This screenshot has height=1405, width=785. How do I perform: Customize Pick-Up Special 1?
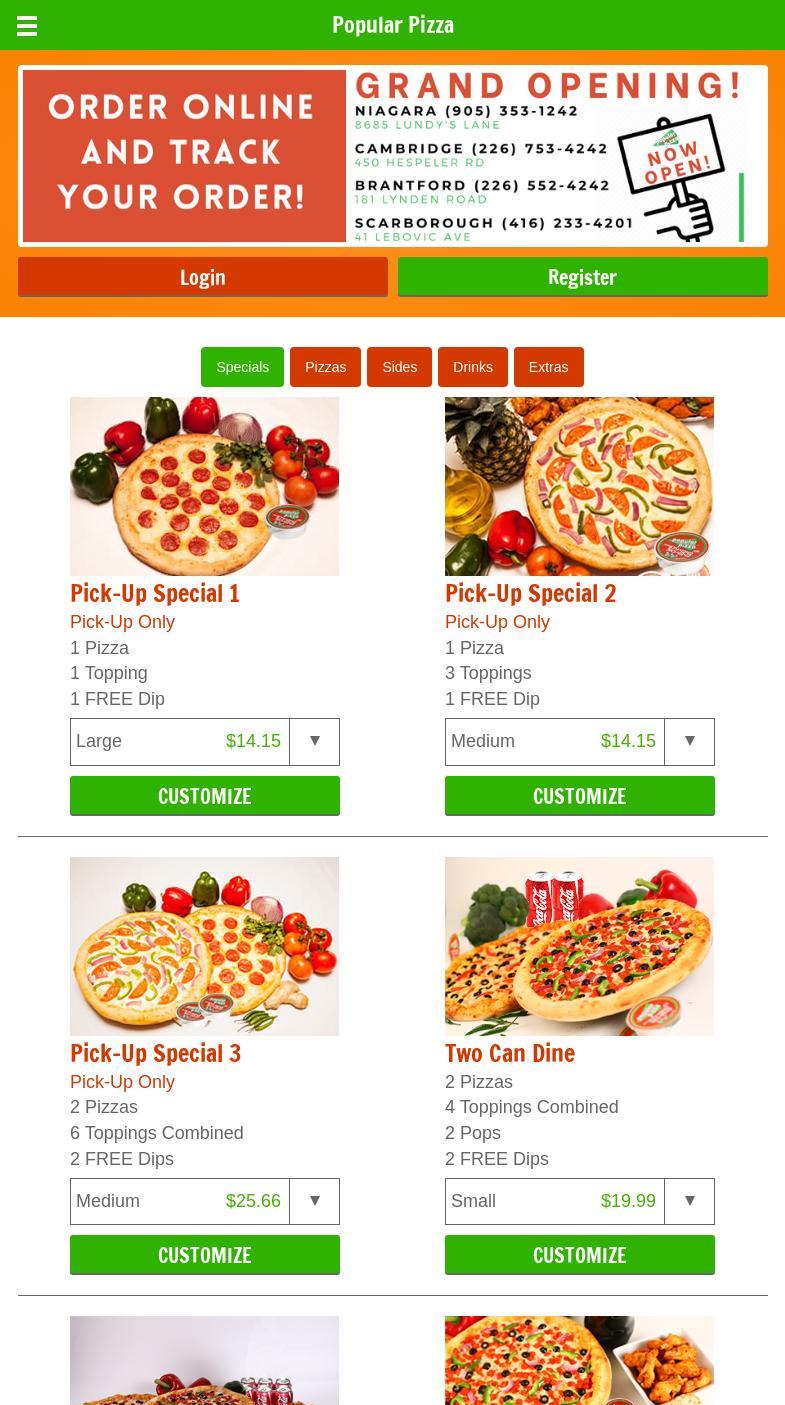[205, 796]
